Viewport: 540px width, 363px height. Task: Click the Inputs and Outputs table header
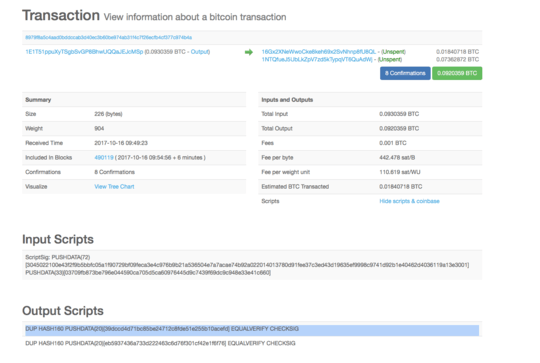click(x=370, y=100)
